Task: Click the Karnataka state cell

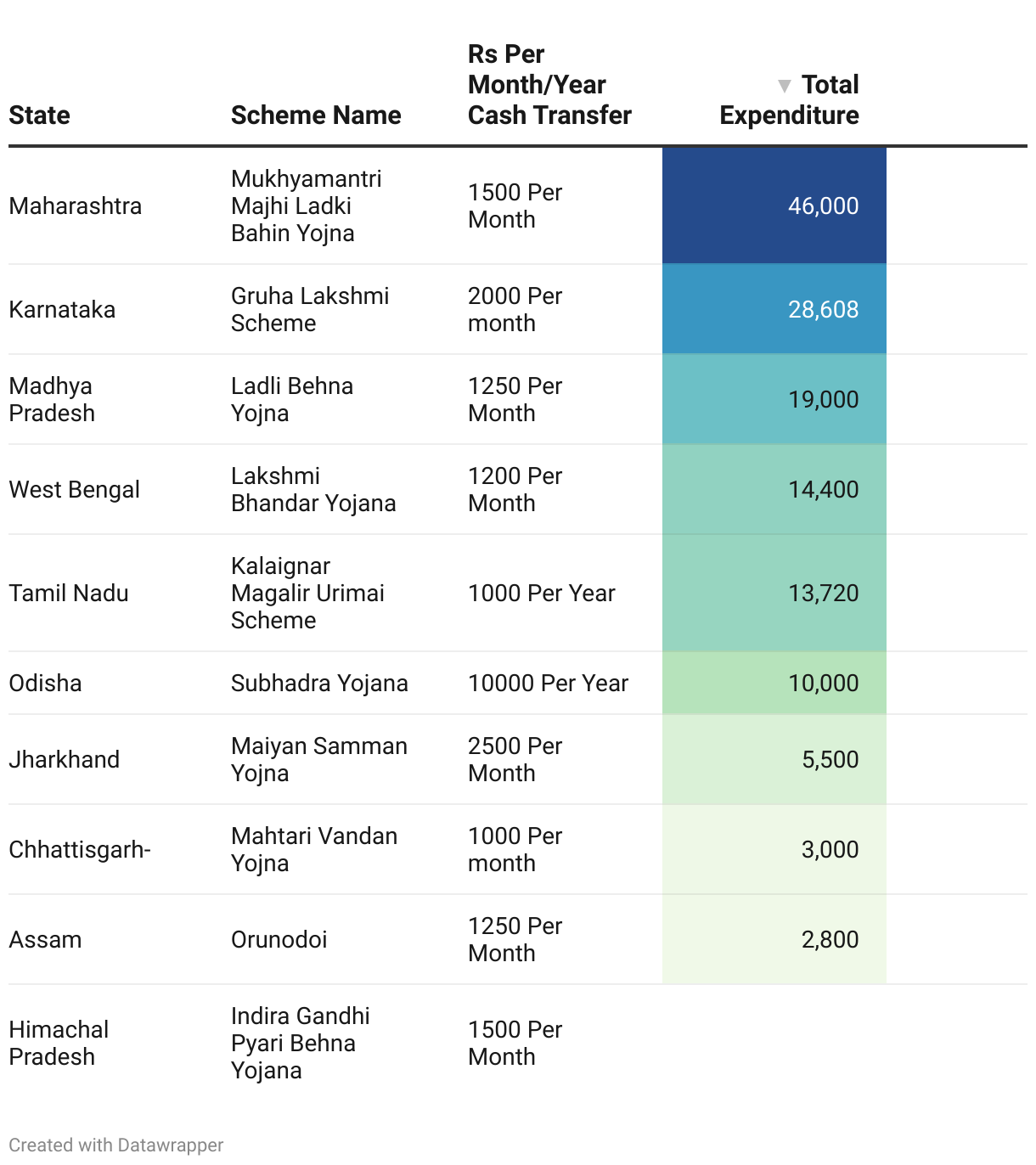Action: tap(62, 310)
